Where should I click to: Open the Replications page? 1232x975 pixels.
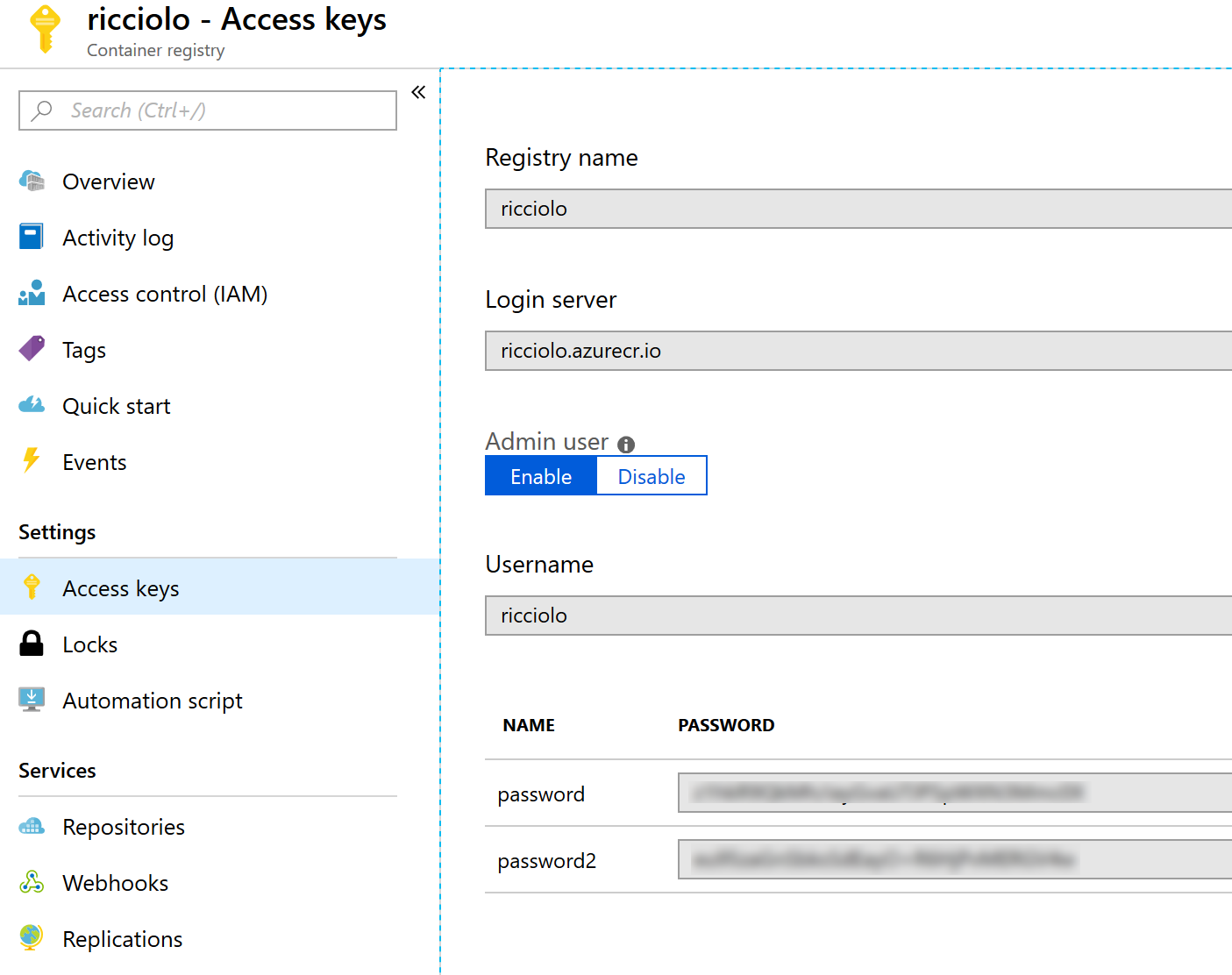[x=123, y=939]
